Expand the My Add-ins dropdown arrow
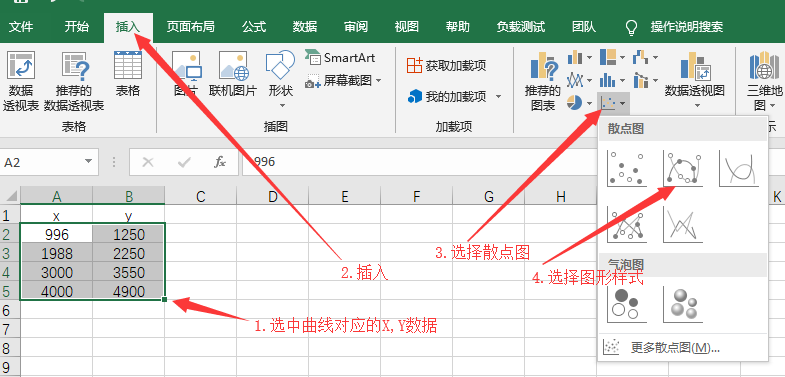Screen dimensions: 785x377 (x=498, y=96)
